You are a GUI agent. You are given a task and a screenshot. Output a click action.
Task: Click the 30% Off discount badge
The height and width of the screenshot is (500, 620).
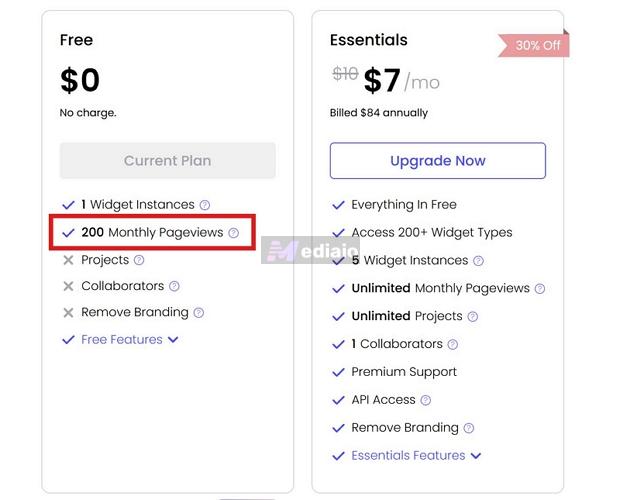(537, 46)
